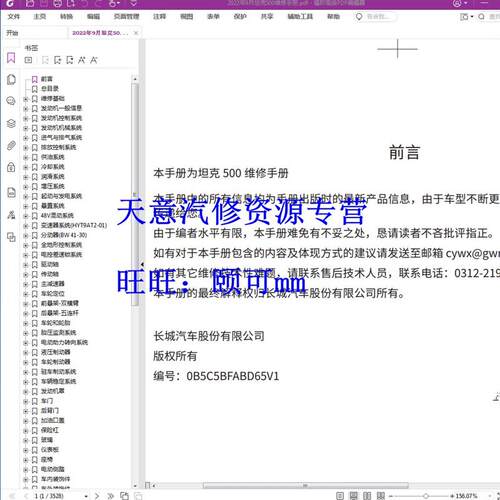Click the zoom in plus icon
This screenshot has width=500, height=500.
[452, 496]
